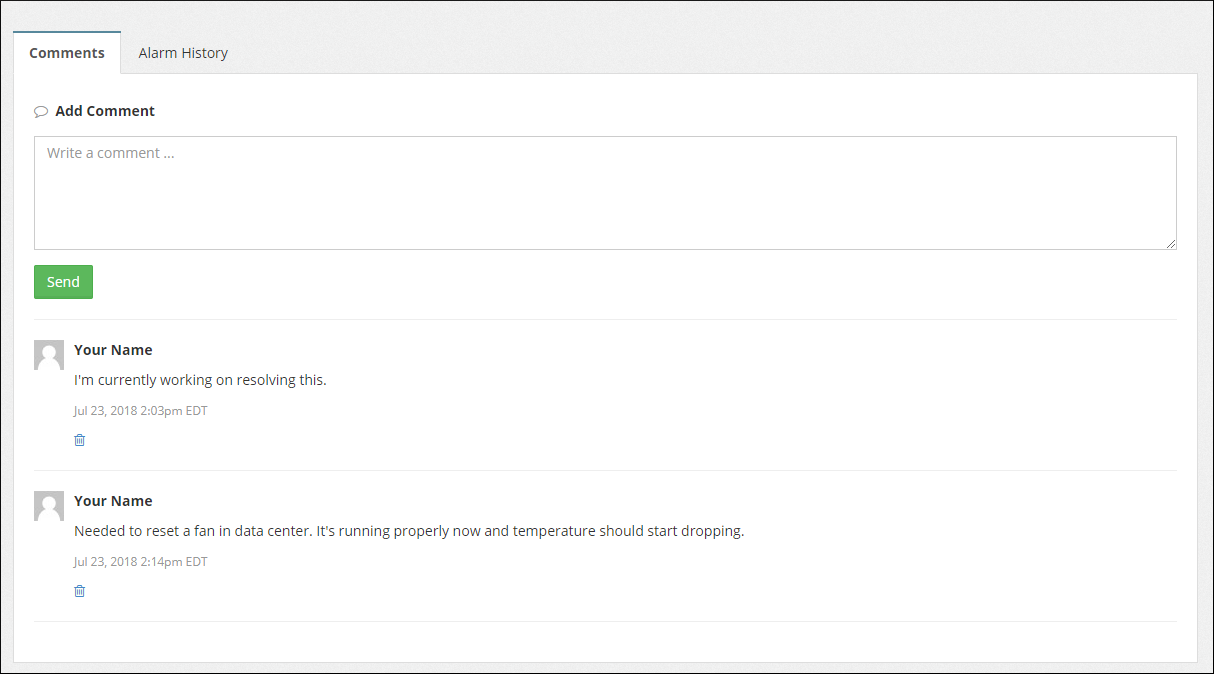1214x674 pixels.
Task: Click the divider line between the two comments
Action: (x=605, y=470)
